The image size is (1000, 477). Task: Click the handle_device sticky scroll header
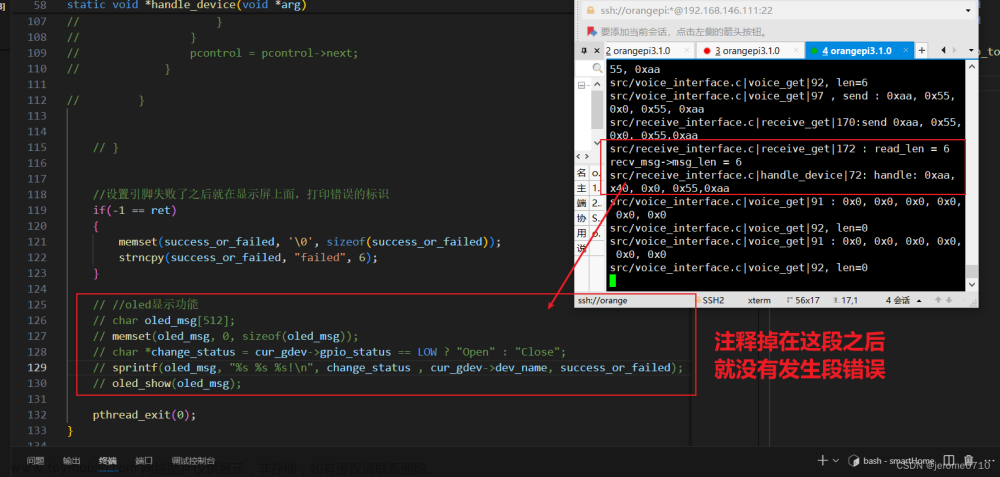[187, 6]
